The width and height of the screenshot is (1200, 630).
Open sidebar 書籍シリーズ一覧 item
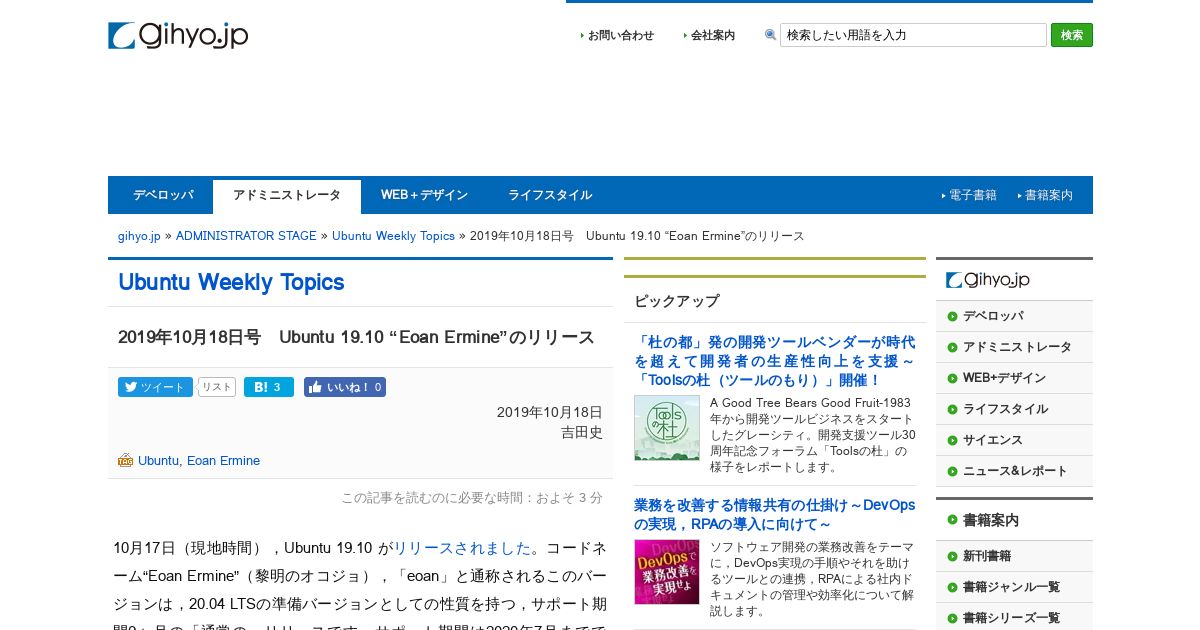pyautogui.click(x=1014, y=618)
